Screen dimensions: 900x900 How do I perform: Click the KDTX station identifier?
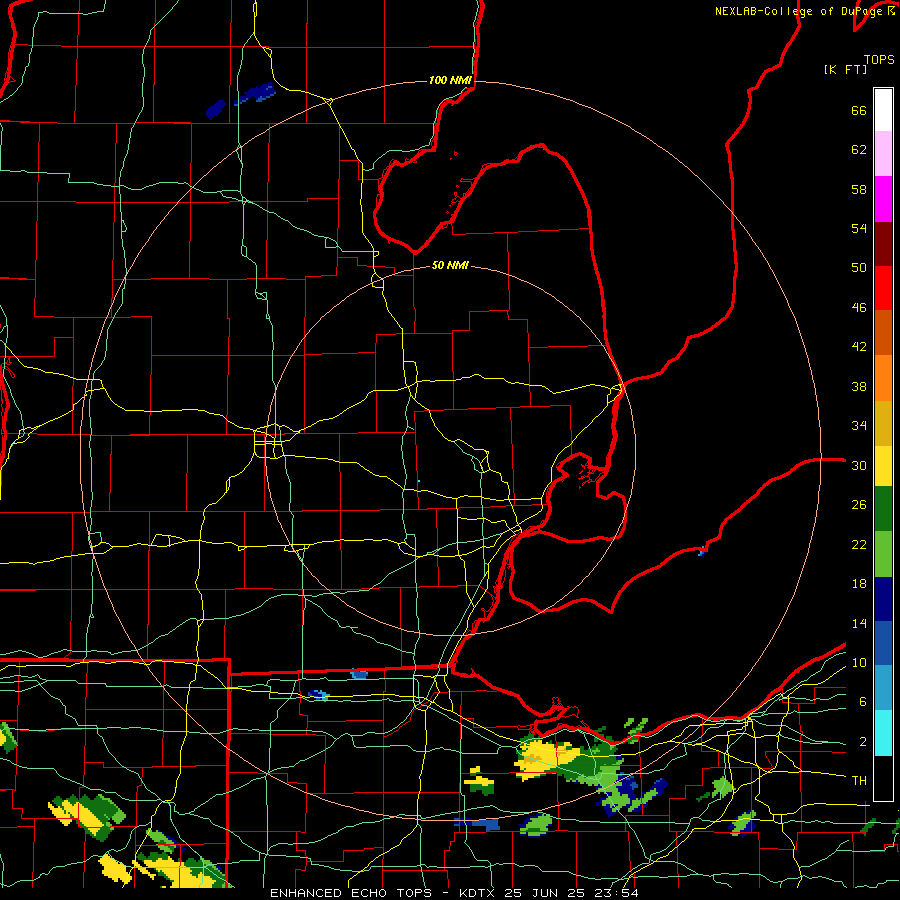479,893
